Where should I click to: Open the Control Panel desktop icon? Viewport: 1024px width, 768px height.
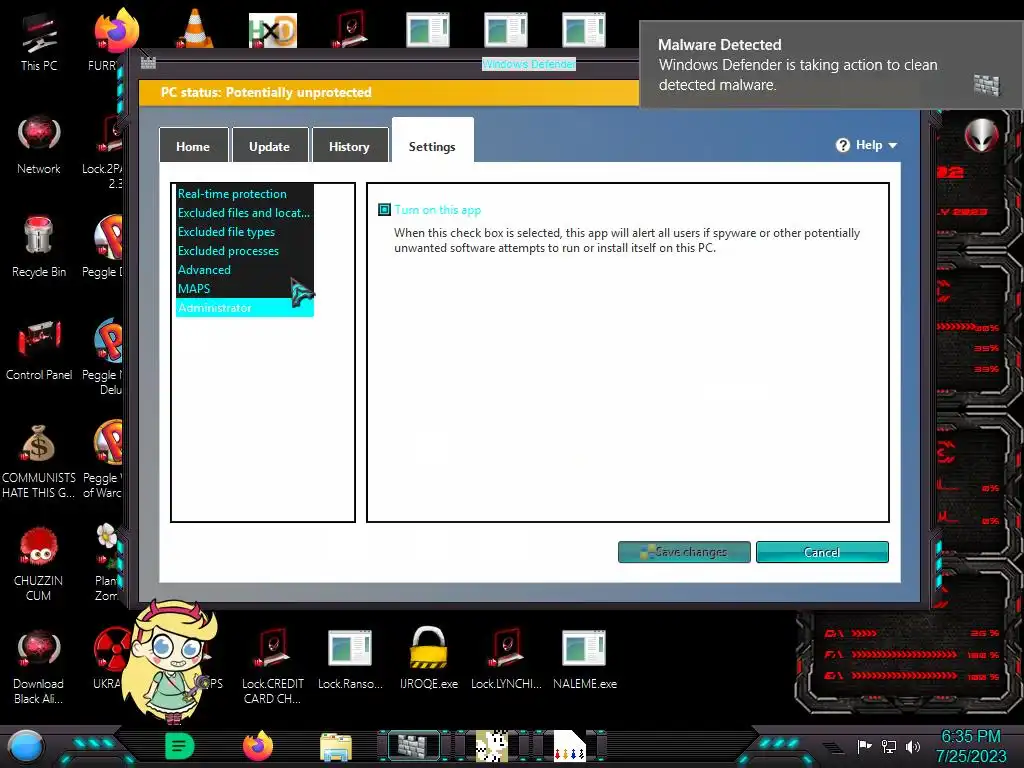[39, 350]
